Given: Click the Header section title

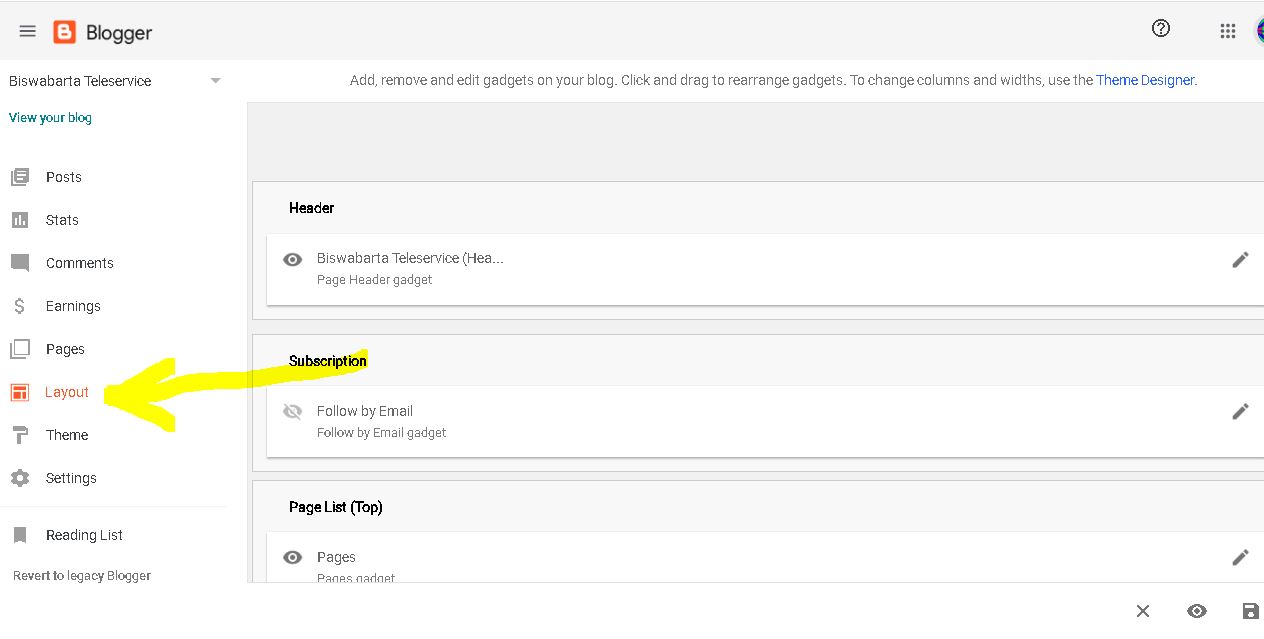Looking at the screenshot, I should click(311, 208).
